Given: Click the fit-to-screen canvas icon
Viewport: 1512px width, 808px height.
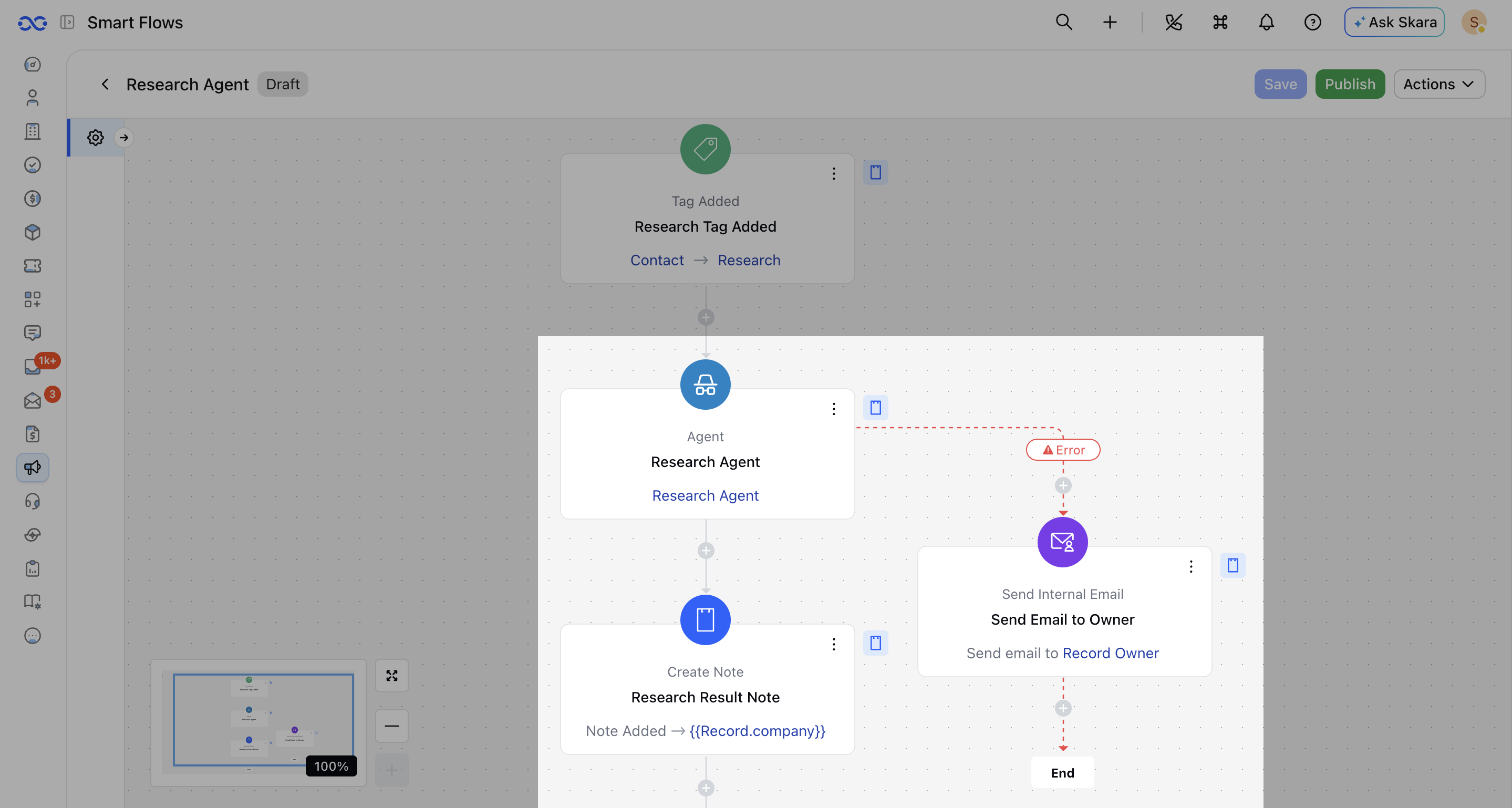Looking at the screenshot, I should click(392, 676).
